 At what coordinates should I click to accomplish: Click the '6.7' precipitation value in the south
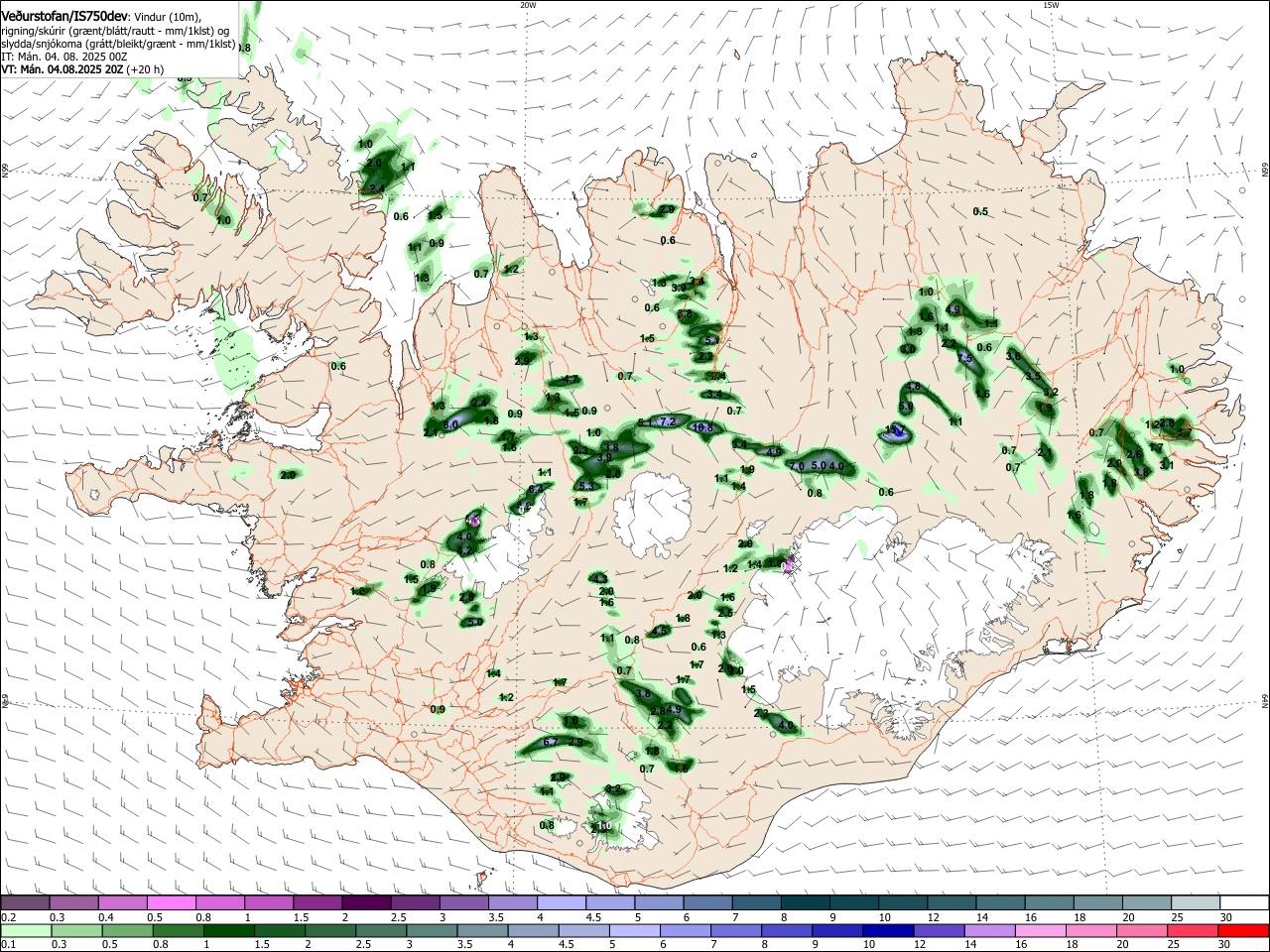pos(552,742)
